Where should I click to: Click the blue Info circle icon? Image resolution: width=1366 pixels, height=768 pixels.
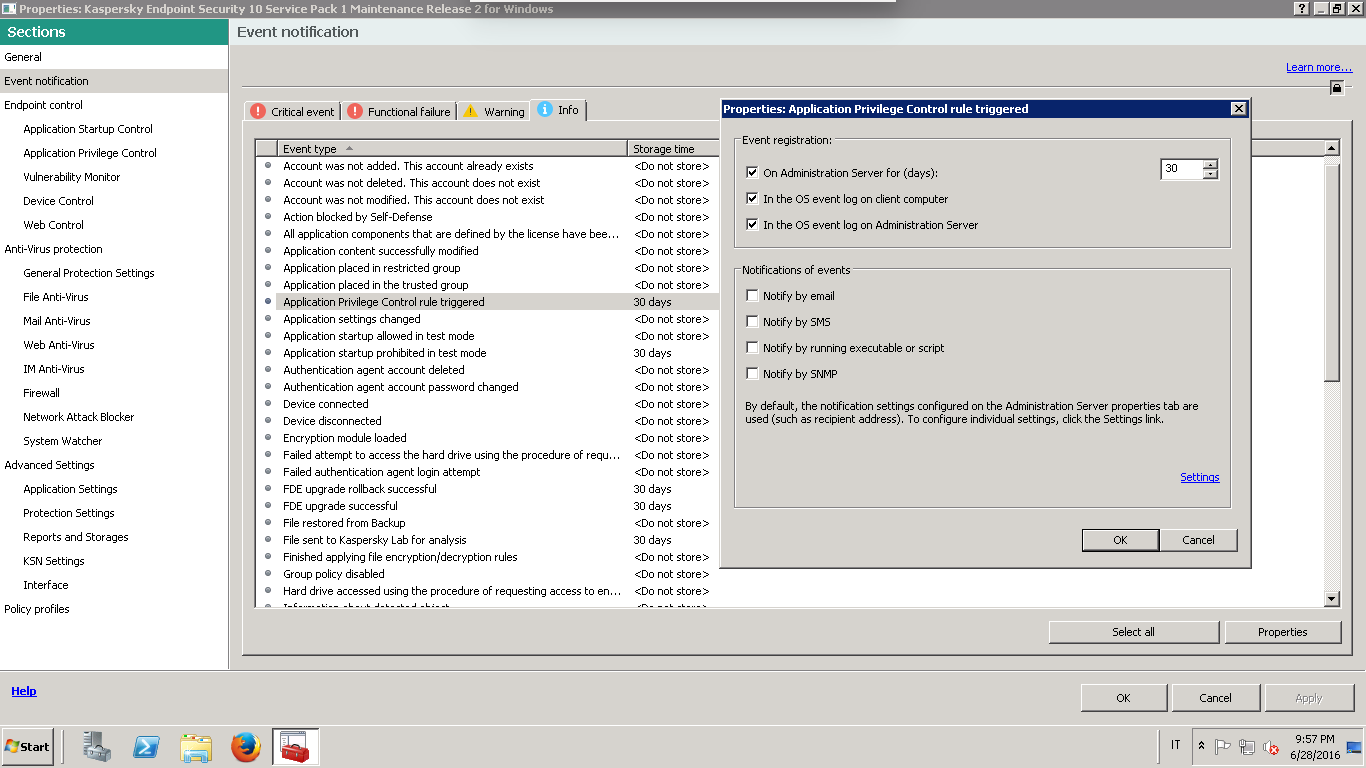545,110
